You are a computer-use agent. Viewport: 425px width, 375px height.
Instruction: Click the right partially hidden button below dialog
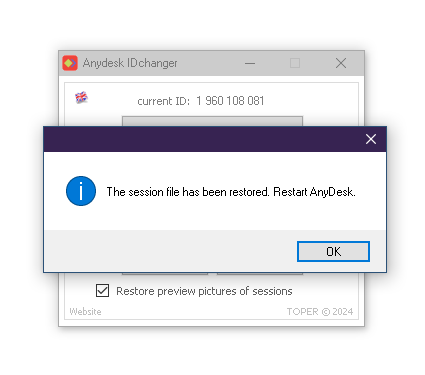click(260, 274)
